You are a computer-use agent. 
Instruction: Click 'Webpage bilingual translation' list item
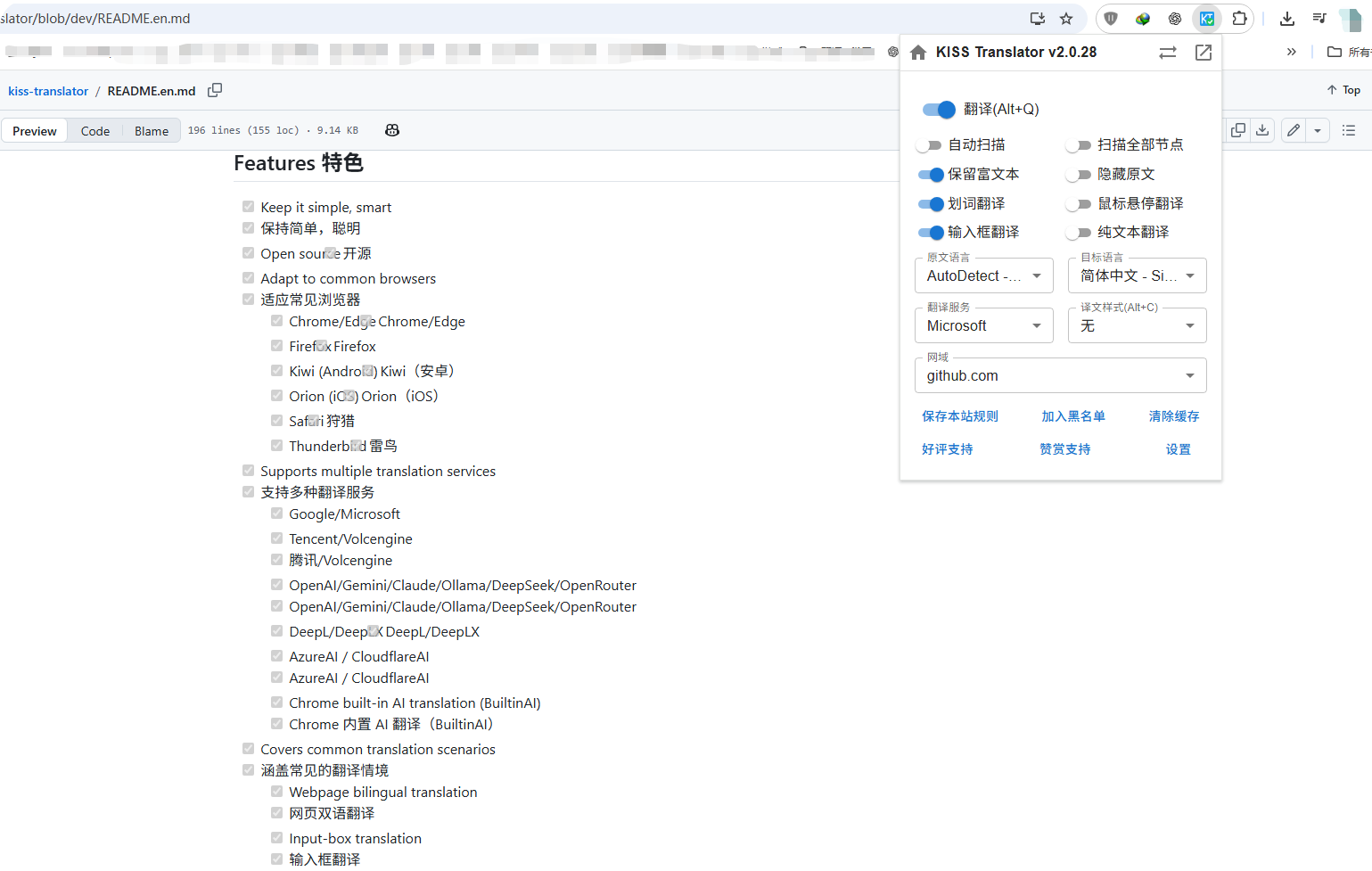pos(383,792)
